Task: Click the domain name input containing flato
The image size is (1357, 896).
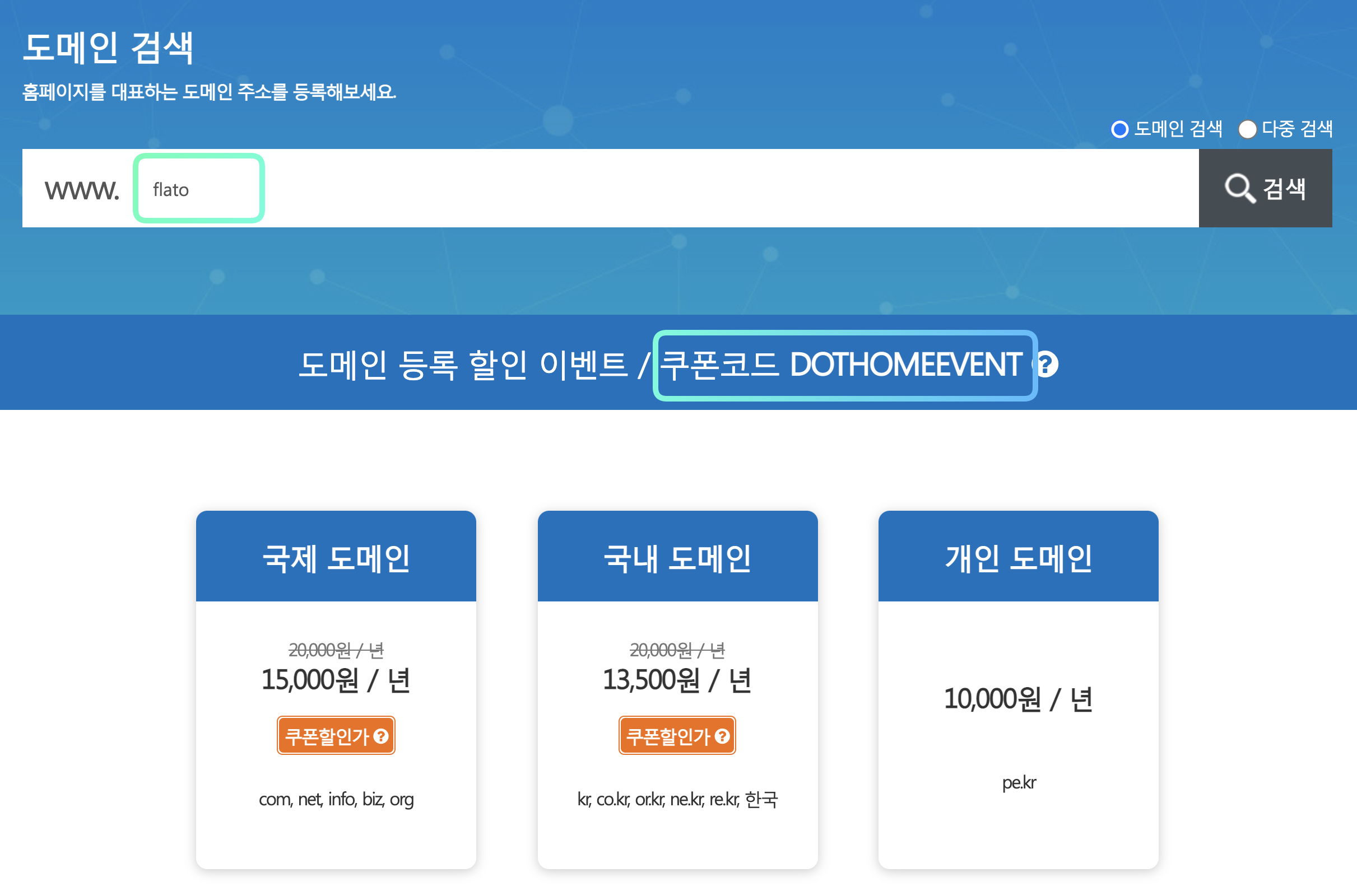Action: click(198, 189)
